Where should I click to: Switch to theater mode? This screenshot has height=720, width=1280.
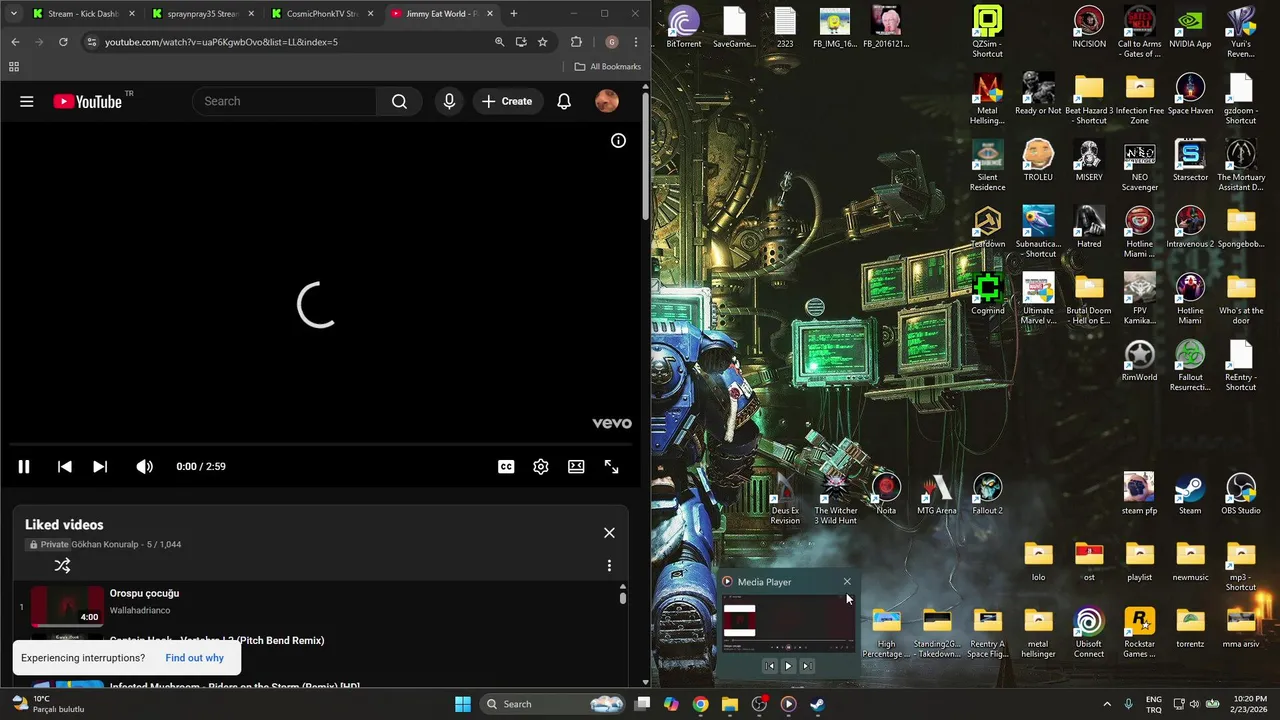pos(576,466)
